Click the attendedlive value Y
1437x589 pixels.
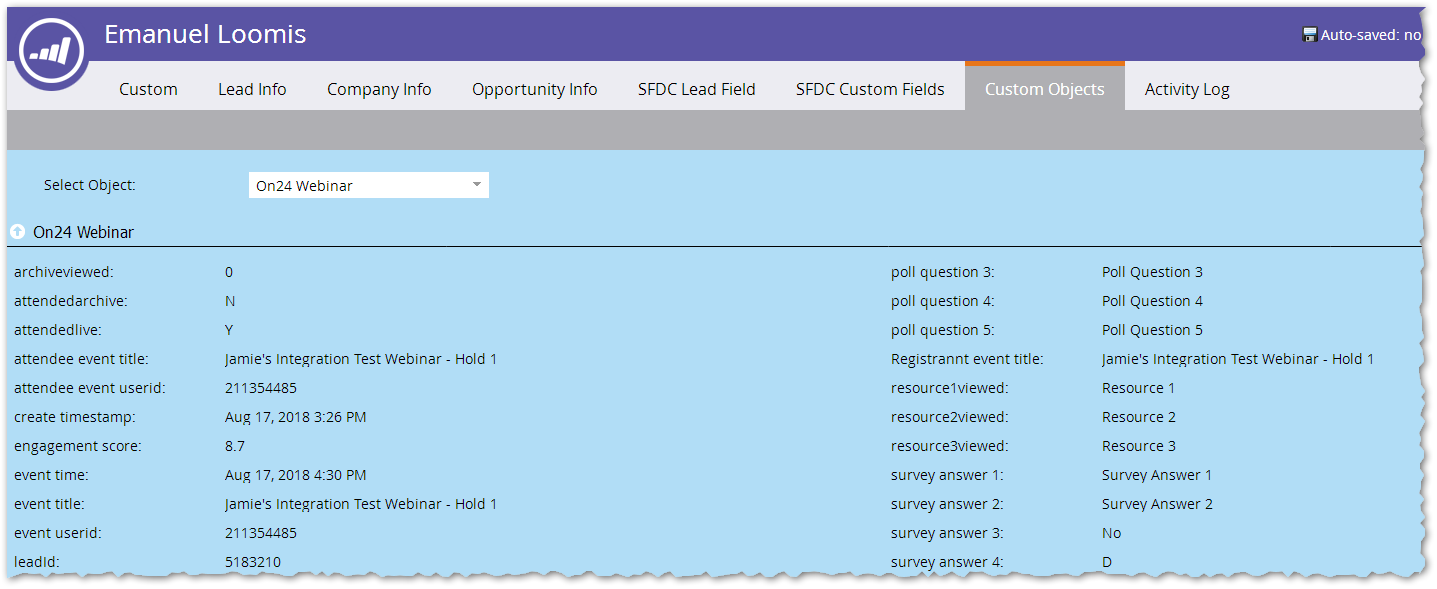[229, 330]
